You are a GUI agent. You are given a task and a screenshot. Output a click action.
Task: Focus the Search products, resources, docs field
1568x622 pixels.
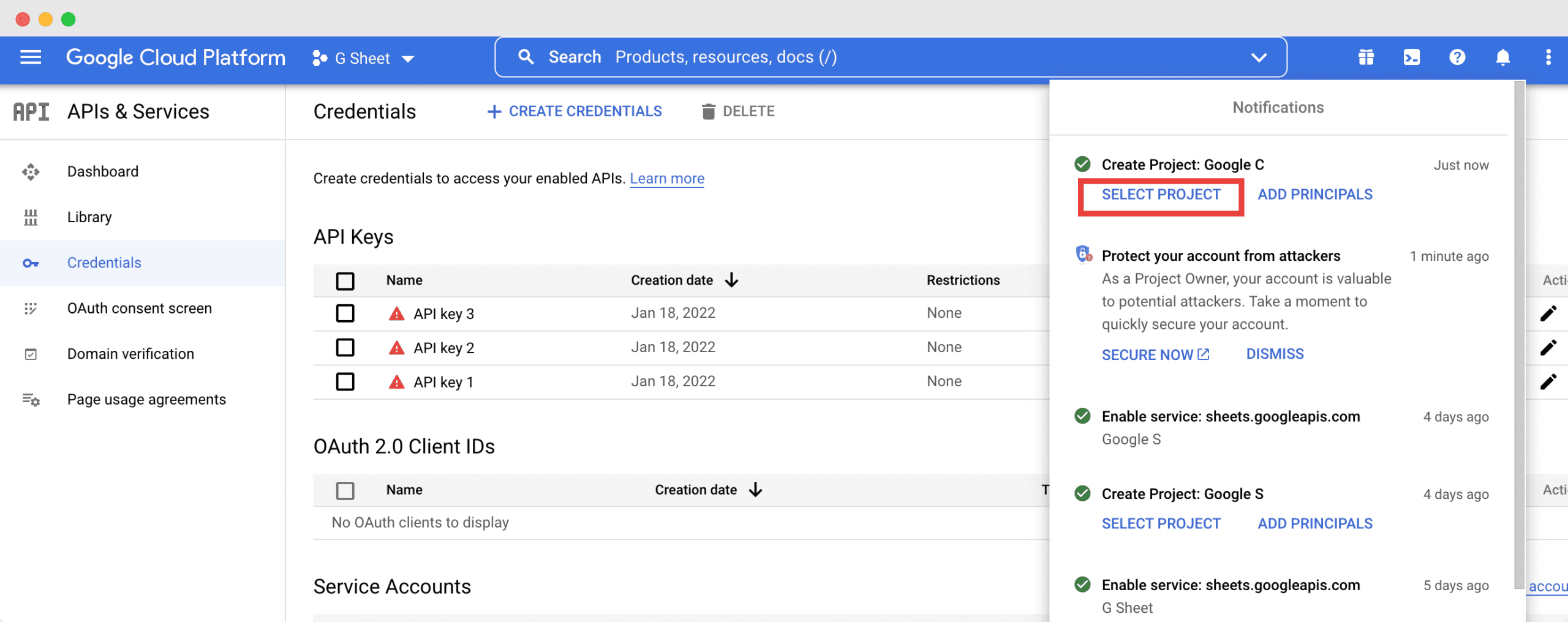click(x=891, y=57)
